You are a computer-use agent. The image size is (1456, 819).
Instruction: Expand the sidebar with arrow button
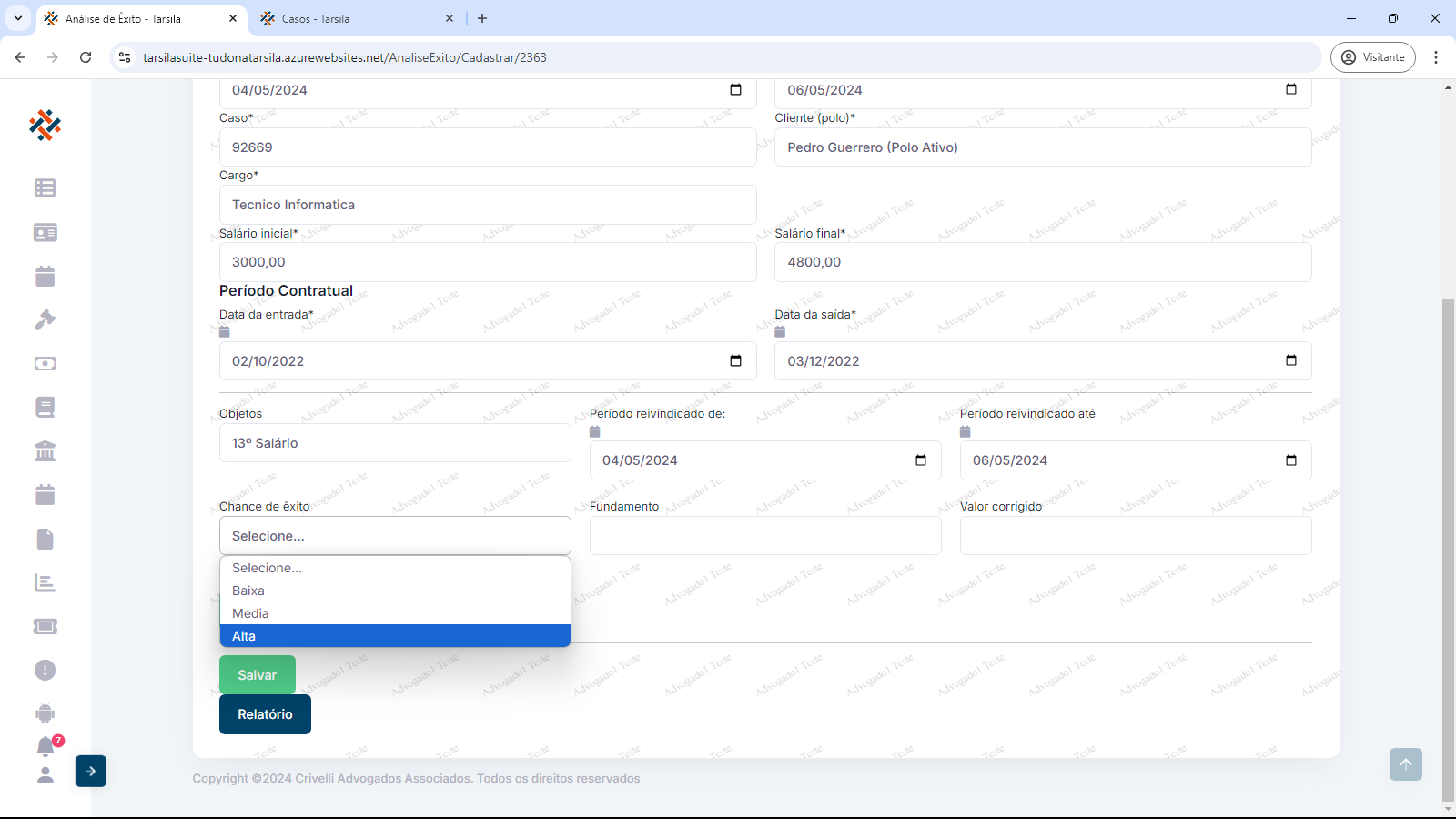coord(91,771)
